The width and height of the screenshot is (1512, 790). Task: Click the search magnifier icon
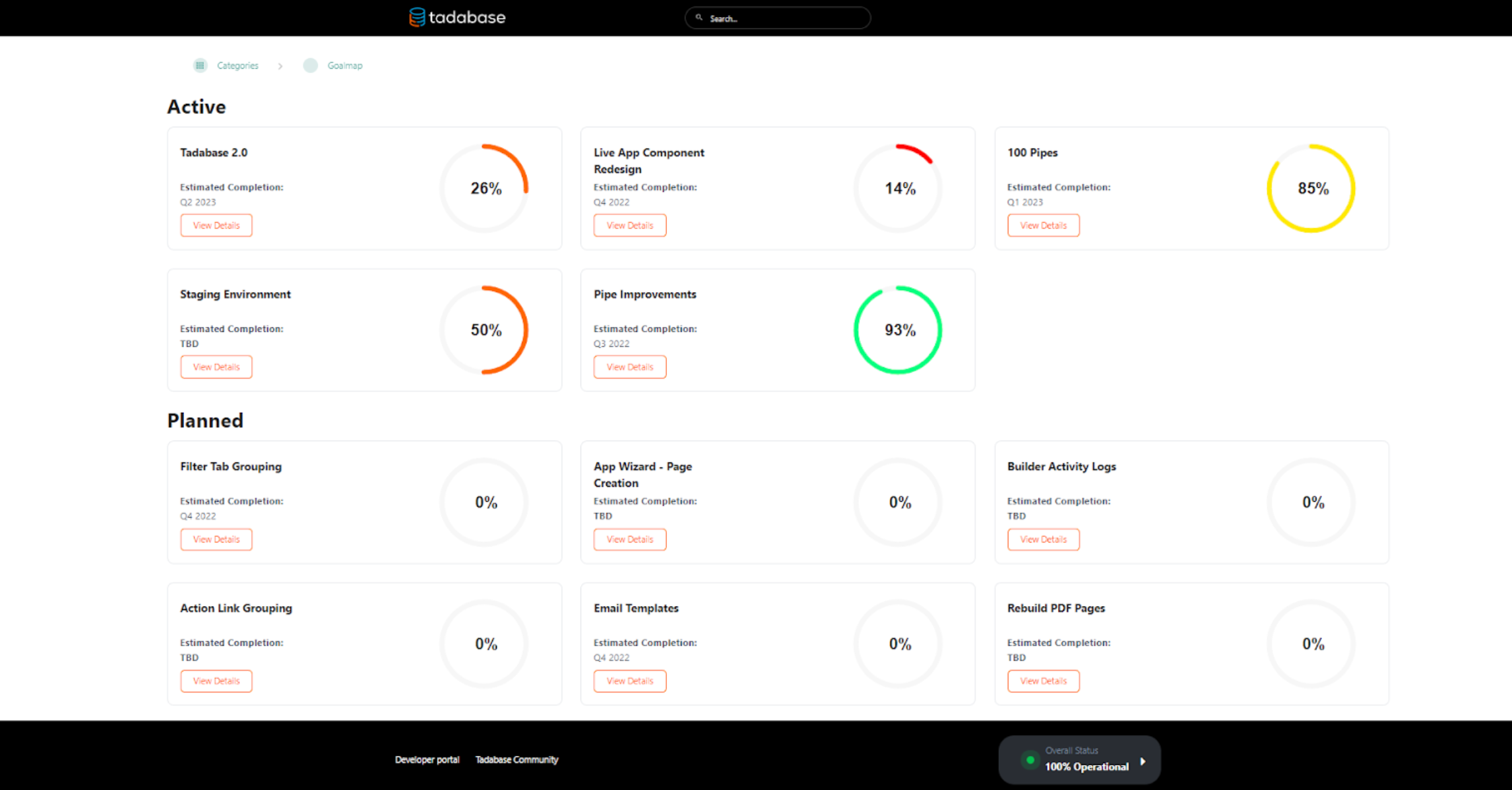coord(699,18)
